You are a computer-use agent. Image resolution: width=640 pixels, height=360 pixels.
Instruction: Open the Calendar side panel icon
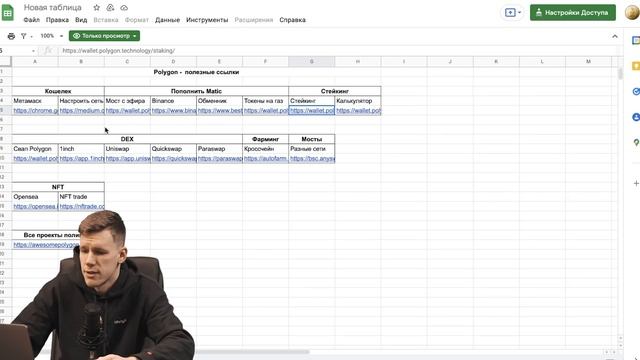(636, 40)
